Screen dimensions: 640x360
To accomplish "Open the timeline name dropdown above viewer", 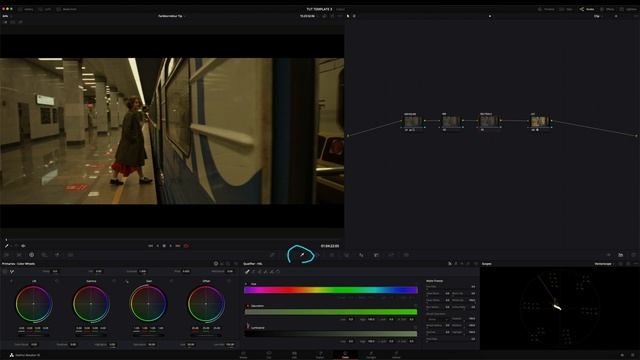I will tap(172, 16).
